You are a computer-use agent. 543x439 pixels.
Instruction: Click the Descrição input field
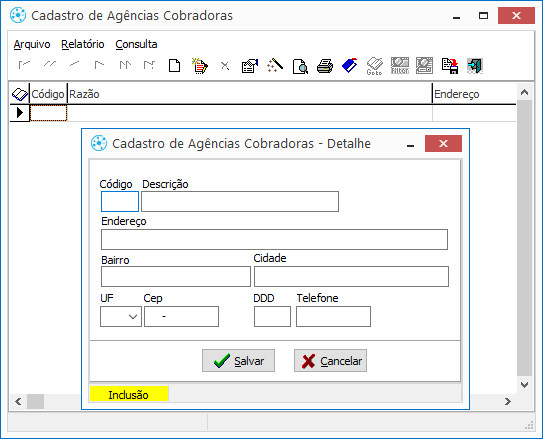click(240, 201)
